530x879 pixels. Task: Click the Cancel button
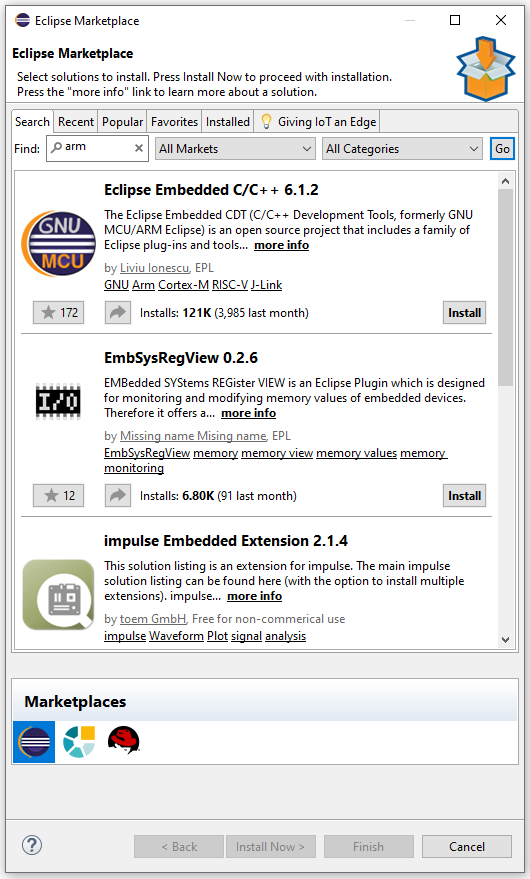(x=467, y=846)
